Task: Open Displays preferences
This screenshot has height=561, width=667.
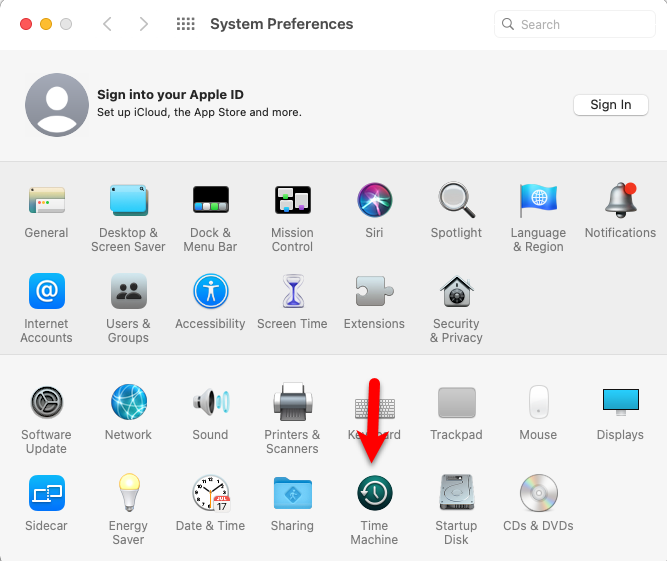Action: pyautogui.click(x=620, y=403)
